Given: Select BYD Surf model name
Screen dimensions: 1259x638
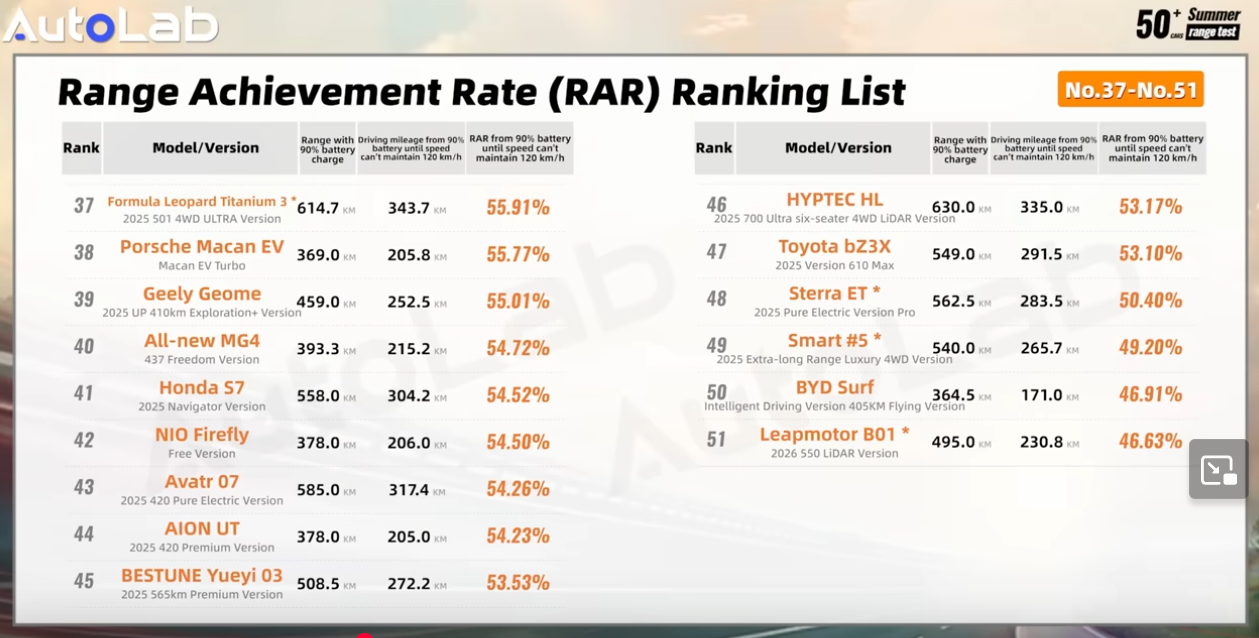Looking at the screenshot, I should tap(835, 387).
